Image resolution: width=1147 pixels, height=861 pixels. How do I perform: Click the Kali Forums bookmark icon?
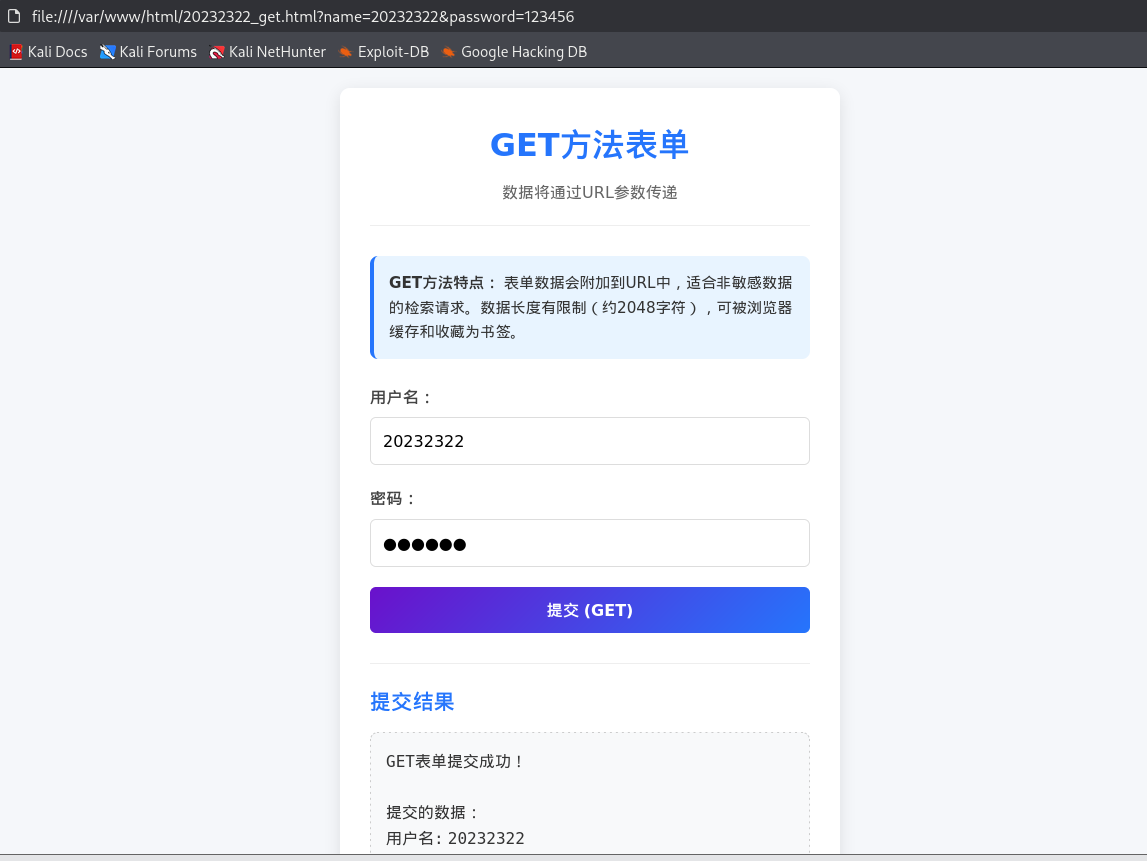(x=106, y=51)
